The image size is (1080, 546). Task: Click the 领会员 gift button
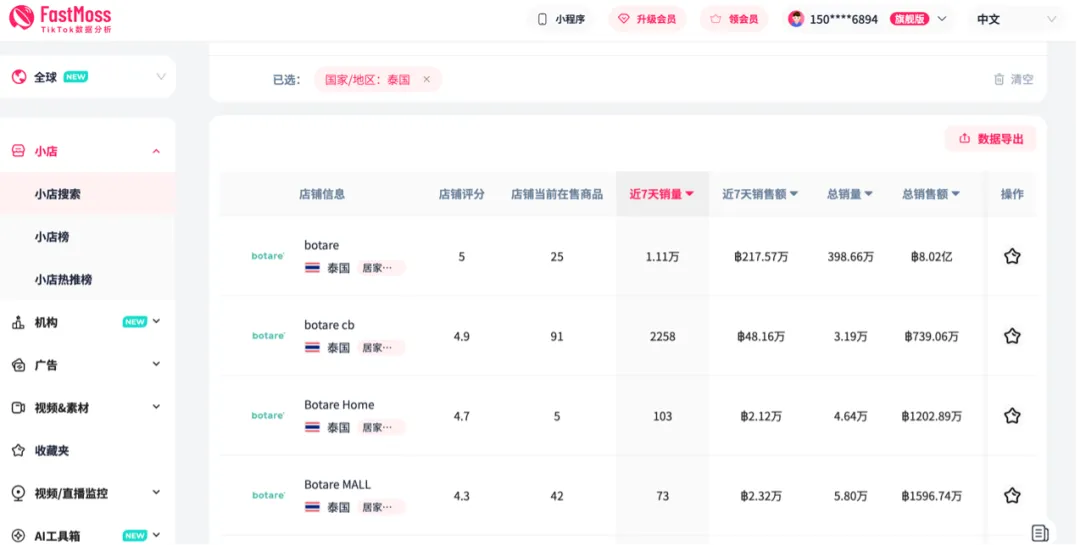click(734, 19)
